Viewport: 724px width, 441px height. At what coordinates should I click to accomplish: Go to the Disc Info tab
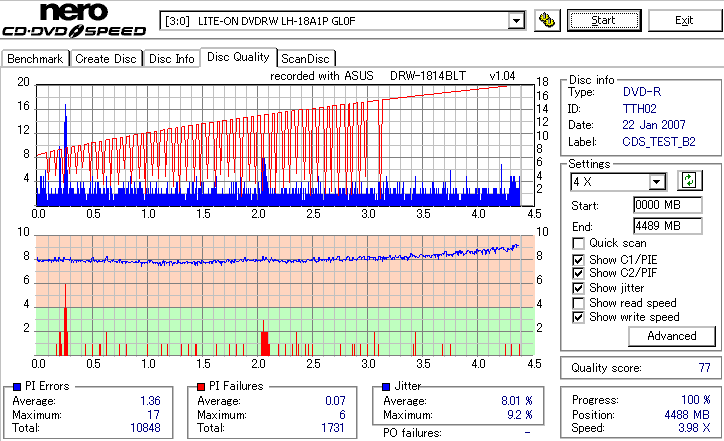pyautogui.click(x=172, y=59)
